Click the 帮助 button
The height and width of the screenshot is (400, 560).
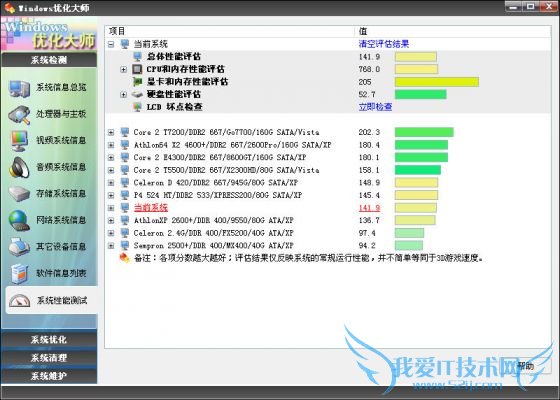pyautogui.click(x=525, y=366)
